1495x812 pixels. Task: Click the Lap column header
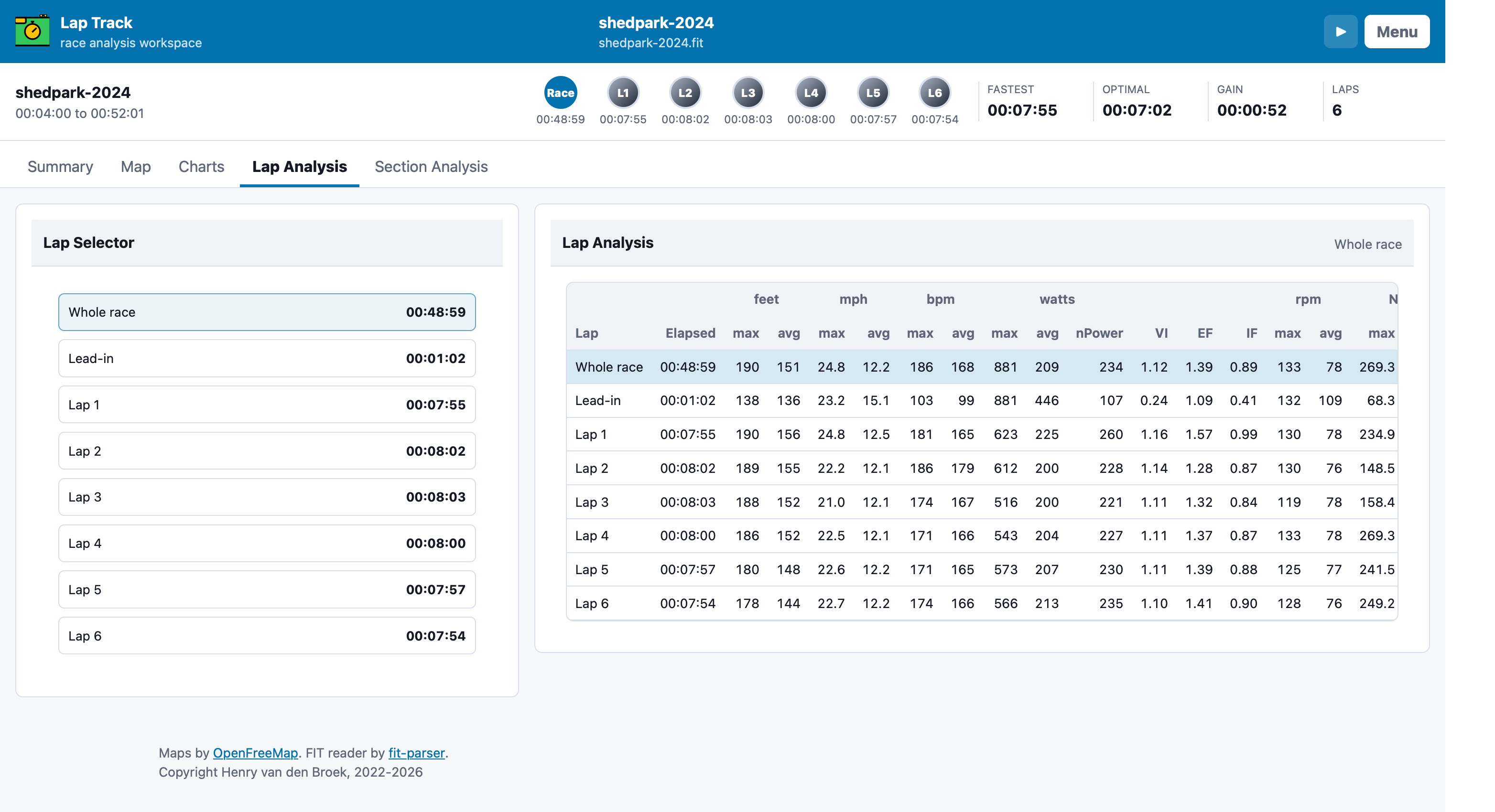click(586, 333)
